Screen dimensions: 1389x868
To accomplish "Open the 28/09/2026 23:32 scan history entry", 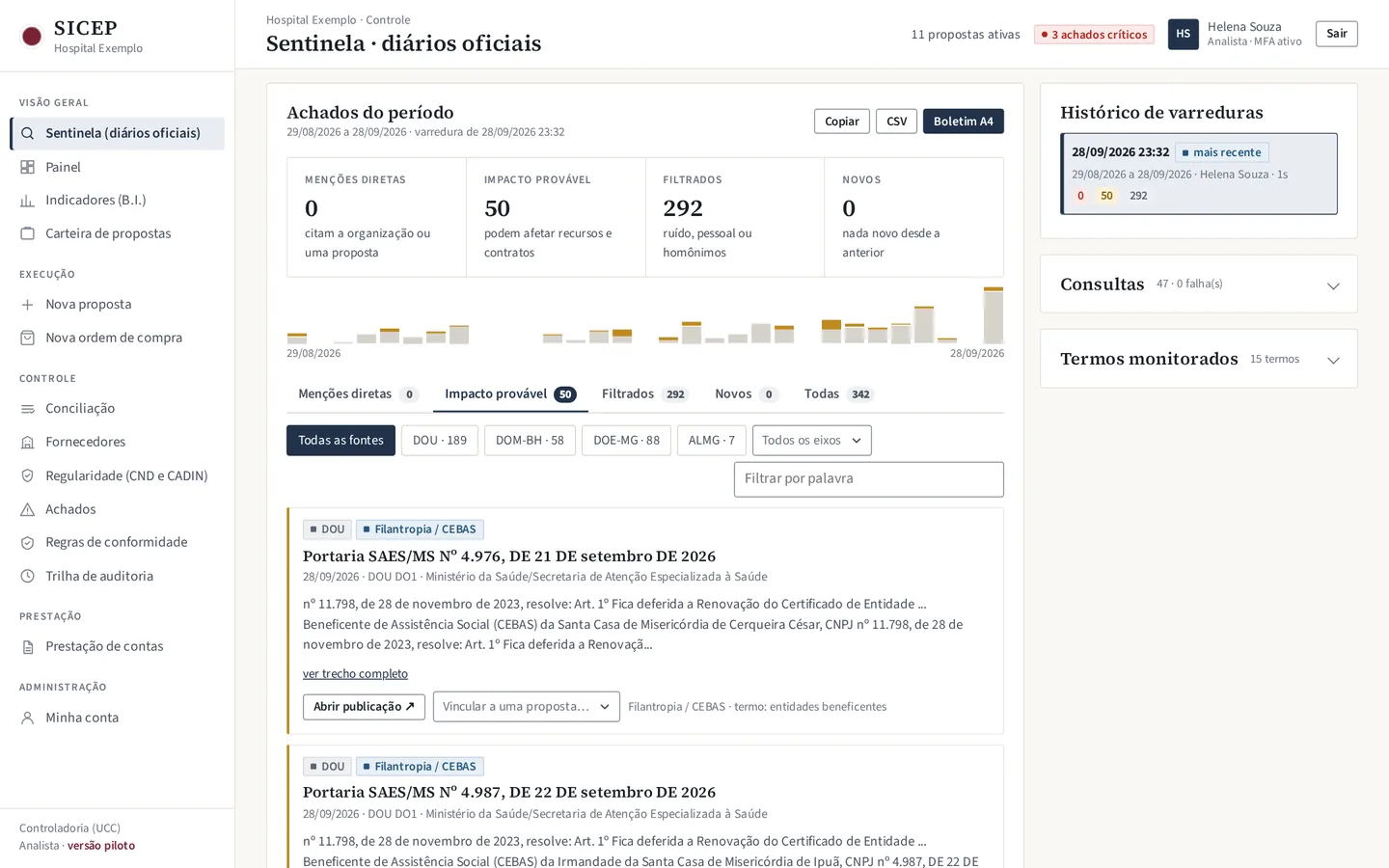I will click(x=1199, y=174).
